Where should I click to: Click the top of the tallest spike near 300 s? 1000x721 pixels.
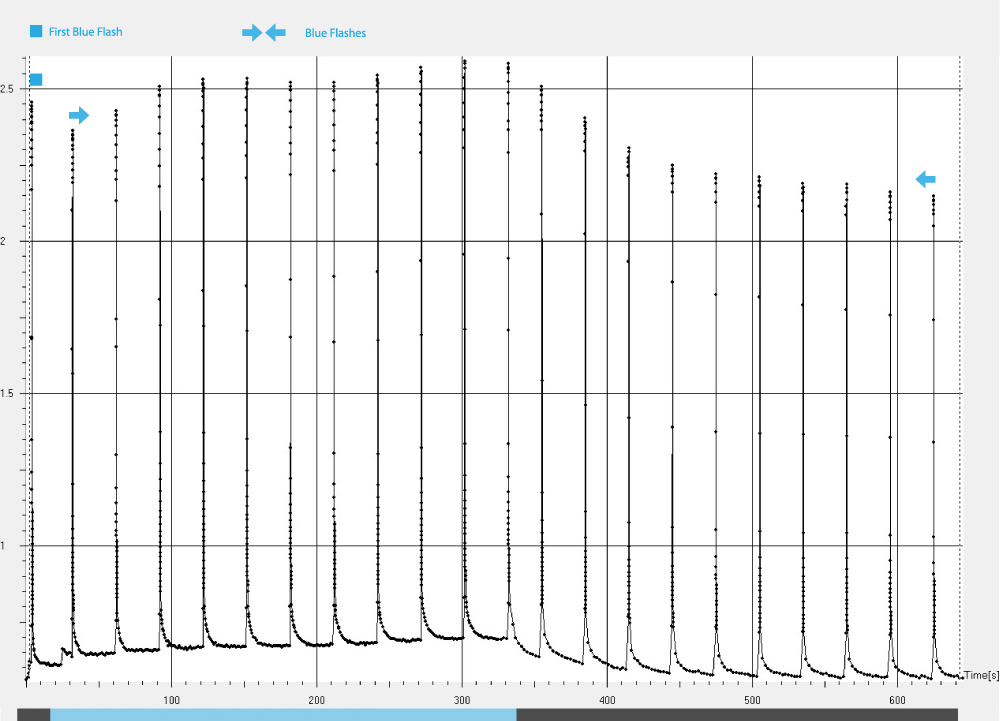pyautogui.click(x=465, y=62)
